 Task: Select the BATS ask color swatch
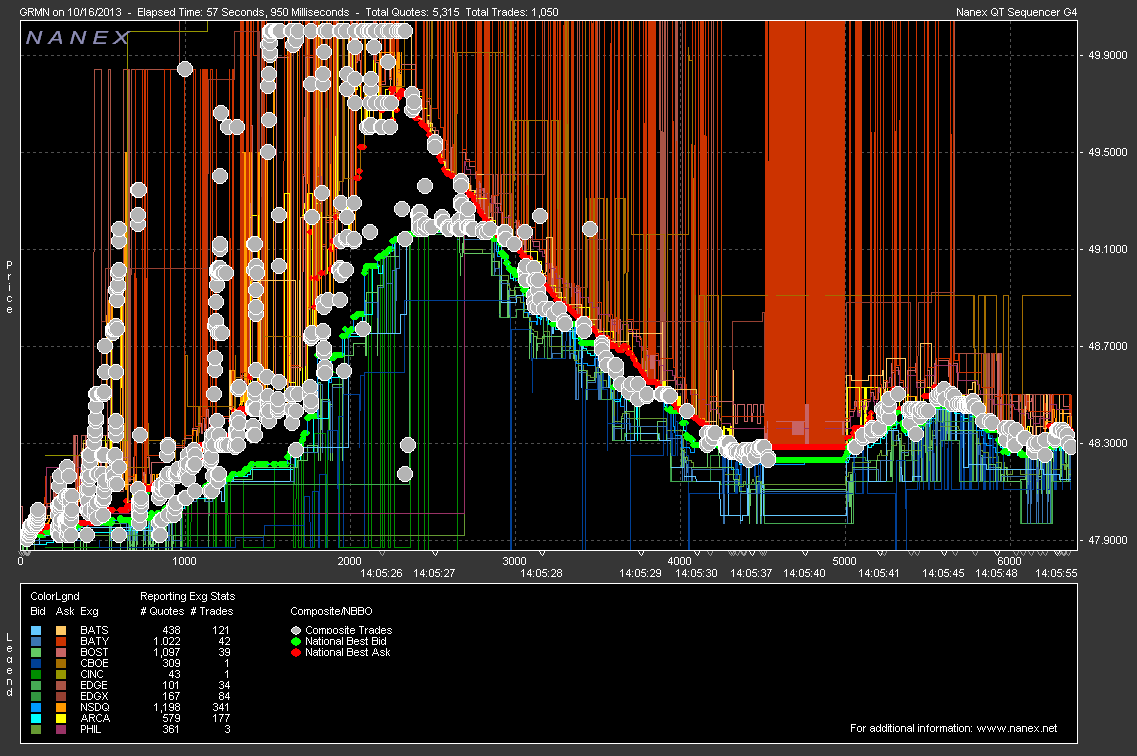[x=61, y=631]
